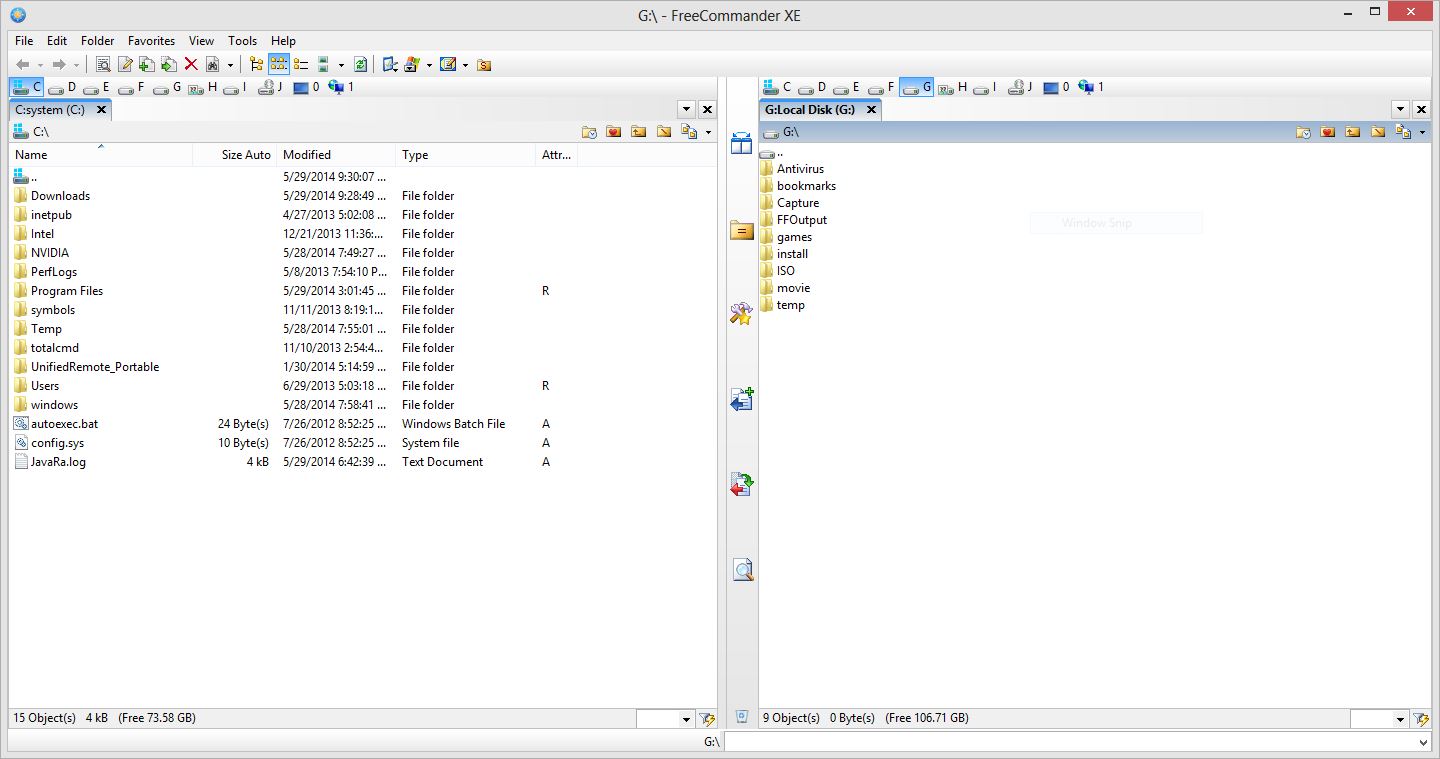Click the equals-sign folder icon in middle bar
The image size is (1440, 759).
coord(741,231)
